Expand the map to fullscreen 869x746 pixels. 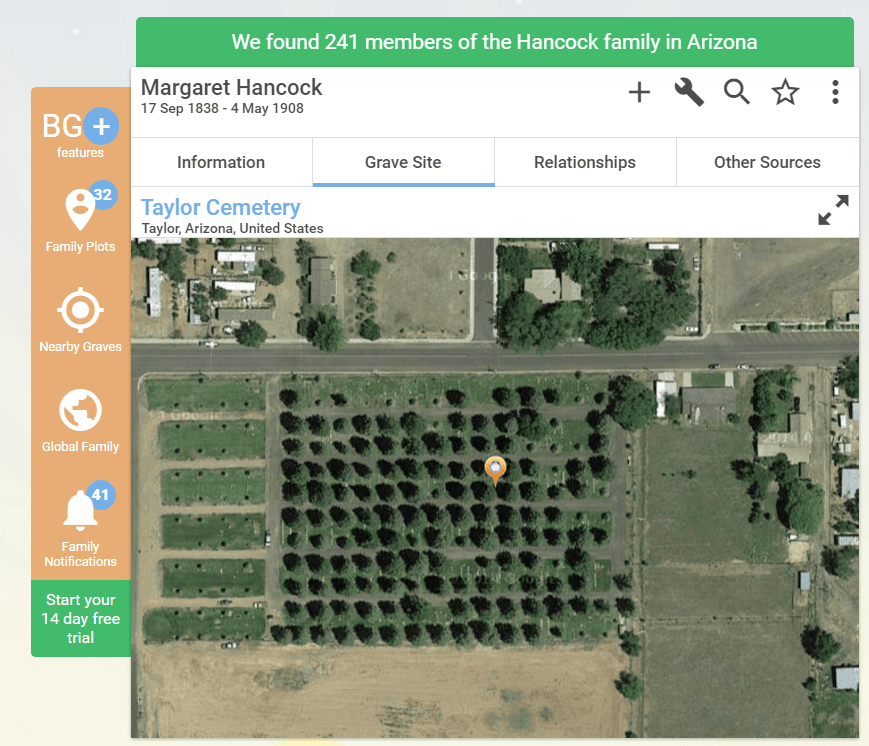833,210
